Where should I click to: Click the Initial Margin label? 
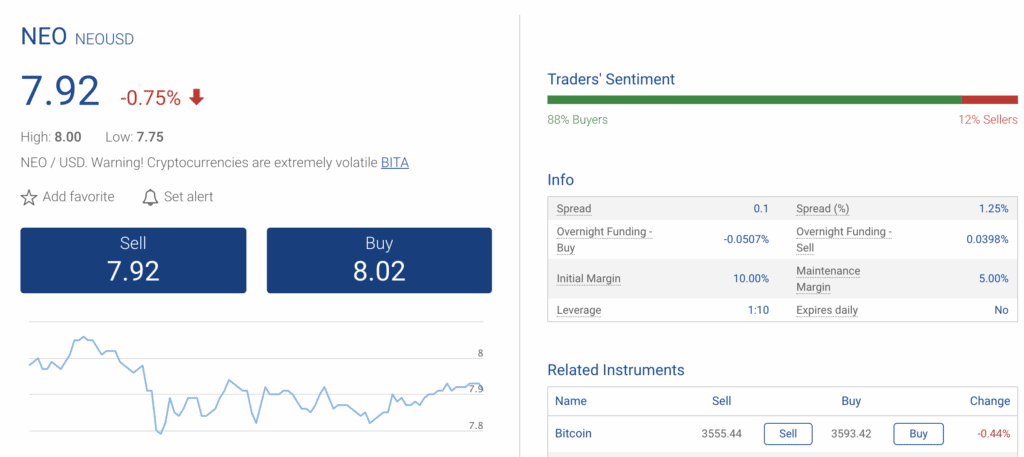pos(588,279)
